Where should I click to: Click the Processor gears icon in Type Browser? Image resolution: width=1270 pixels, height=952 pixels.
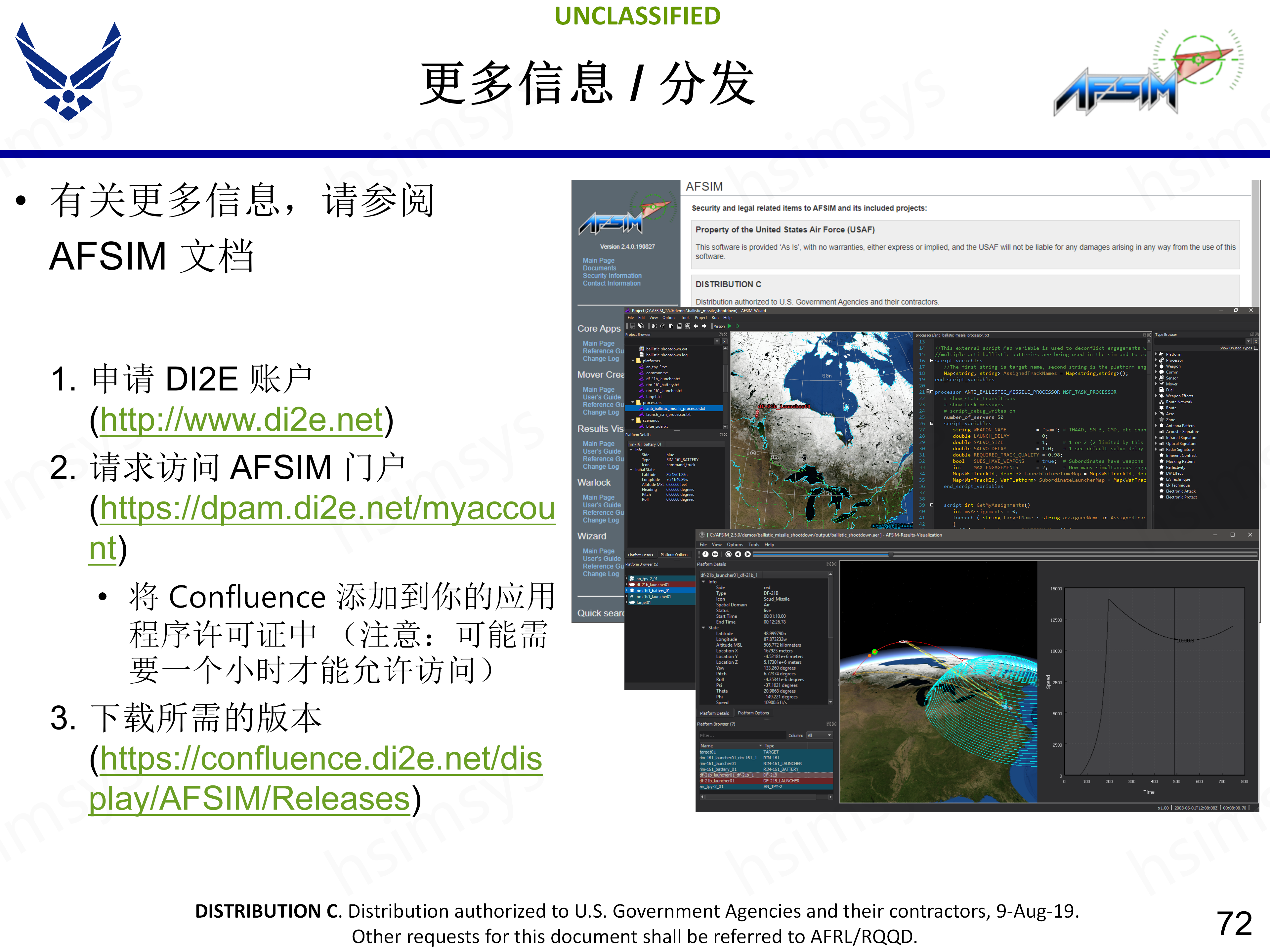pyautogui.click(x=1162, y=360)
